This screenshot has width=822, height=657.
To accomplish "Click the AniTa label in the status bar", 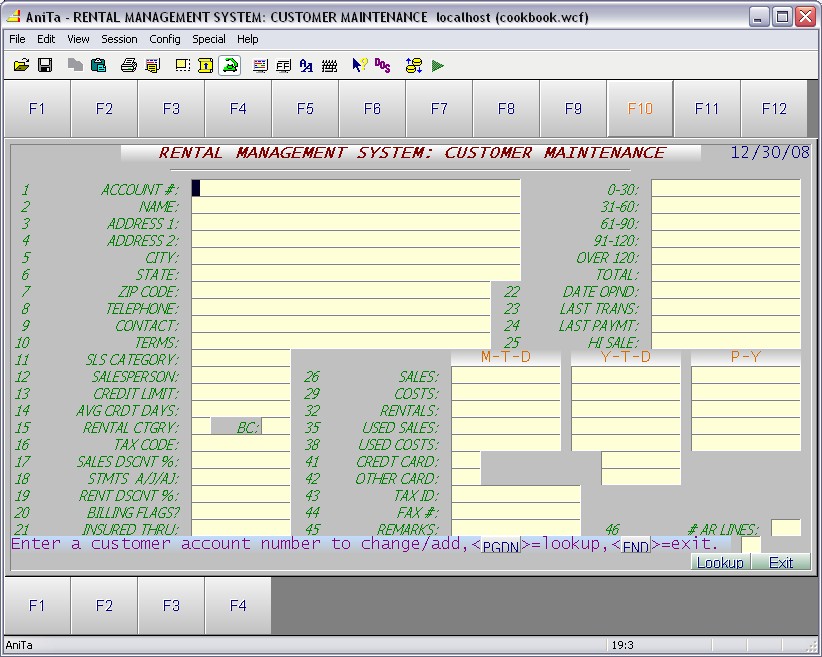I will pos(19,645).
